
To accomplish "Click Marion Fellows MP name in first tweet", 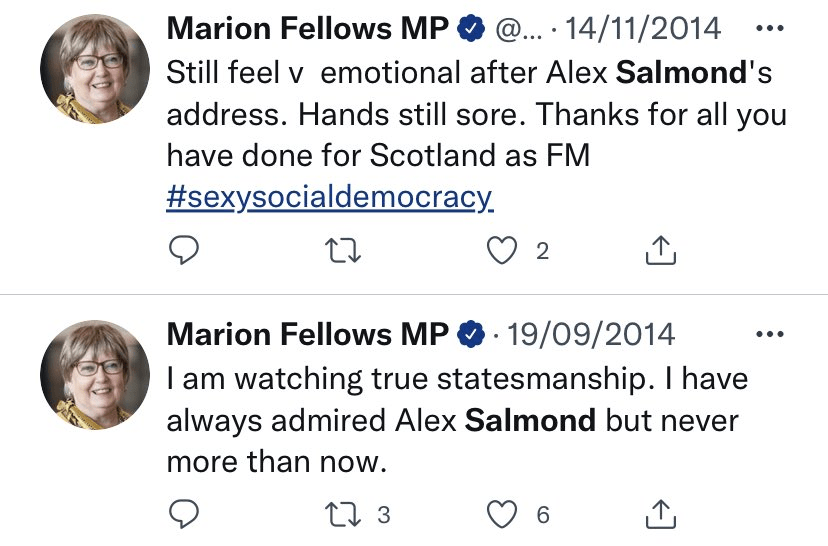I will (307, 29).
